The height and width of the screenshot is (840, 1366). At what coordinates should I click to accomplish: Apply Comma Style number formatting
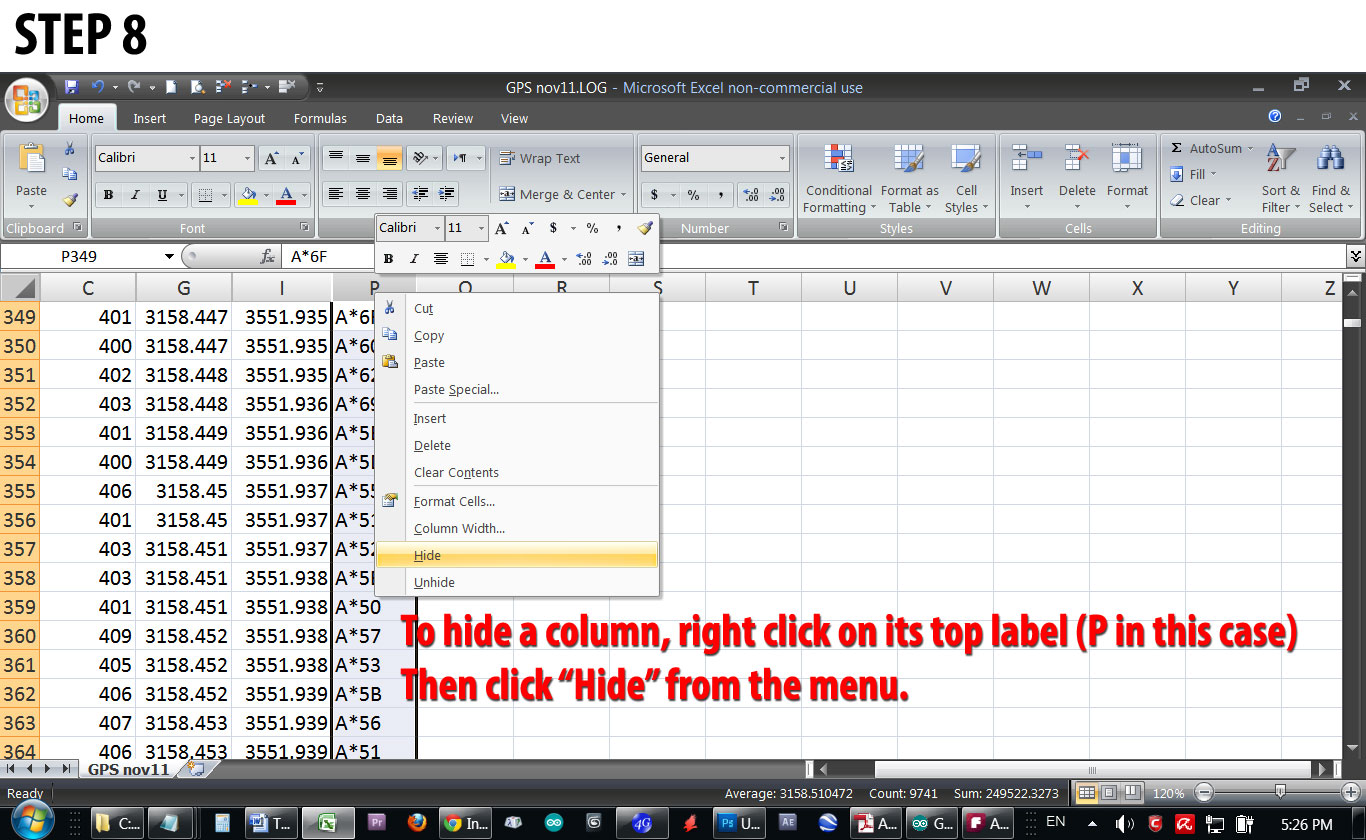[x=721, y=194]
